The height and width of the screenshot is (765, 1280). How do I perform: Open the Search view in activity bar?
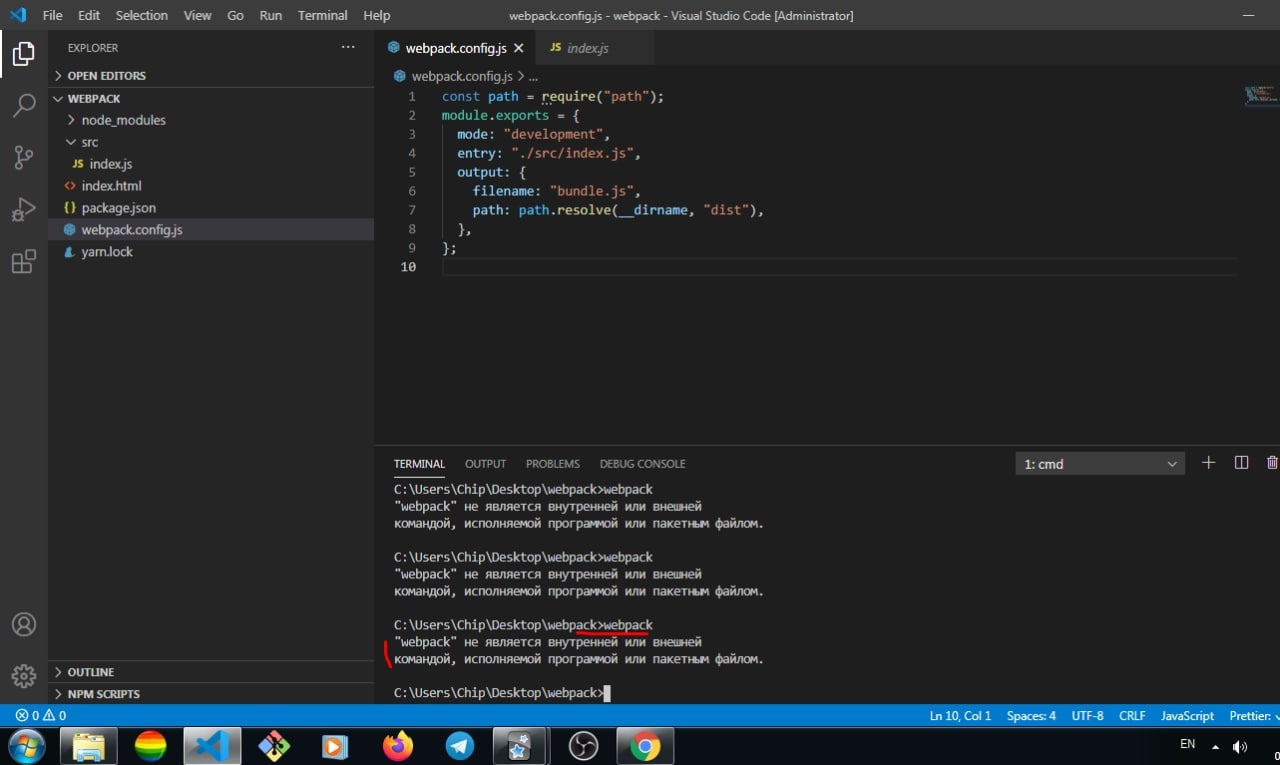(24, 106)
